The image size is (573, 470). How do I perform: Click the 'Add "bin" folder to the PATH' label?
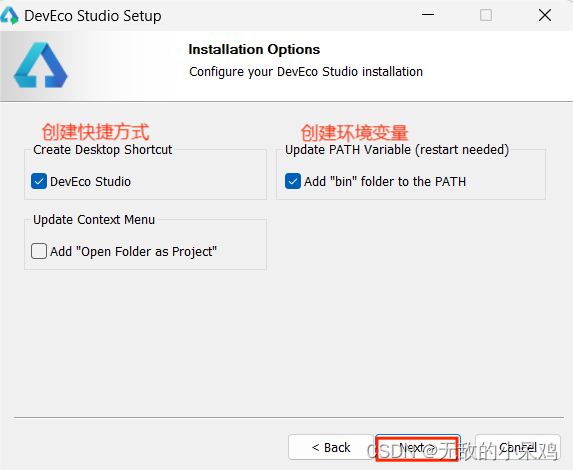385,182
